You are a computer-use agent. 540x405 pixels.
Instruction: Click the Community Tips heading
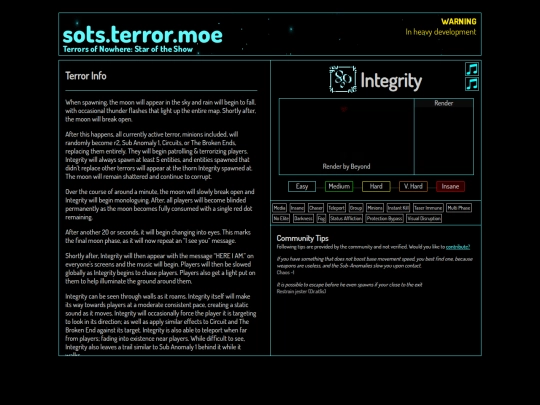(302, 238)
